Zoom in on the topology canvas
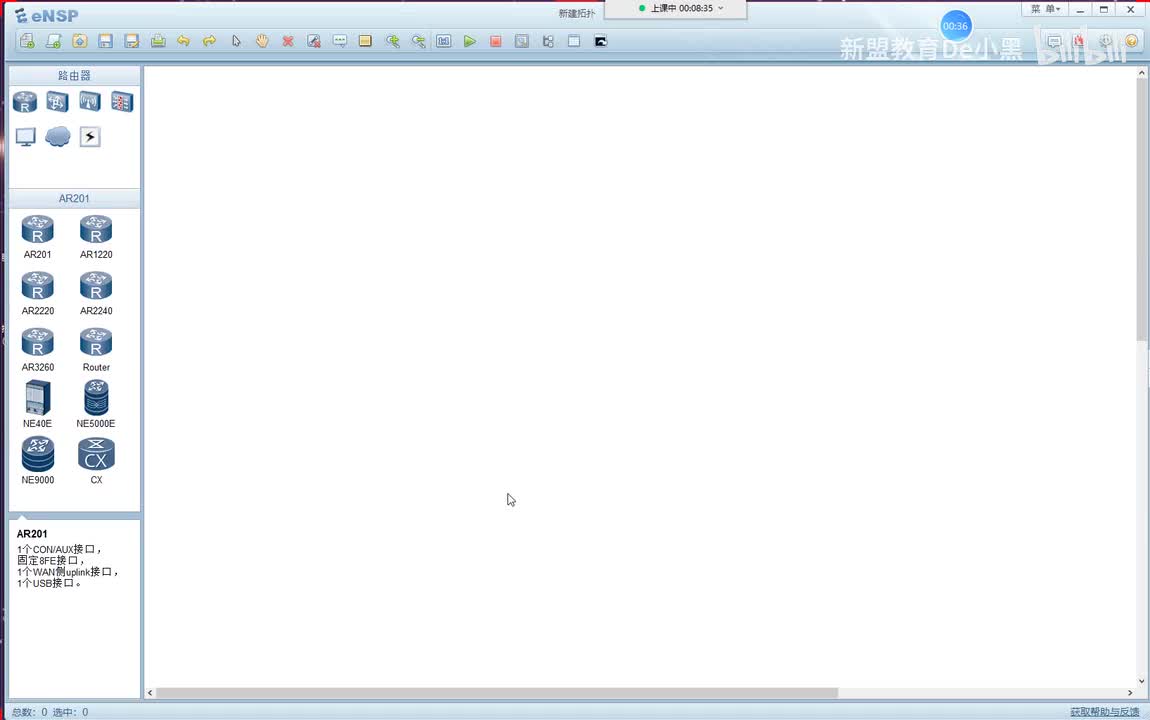Viewport: 1150px width, 720px height. click(x=392, y=41)
